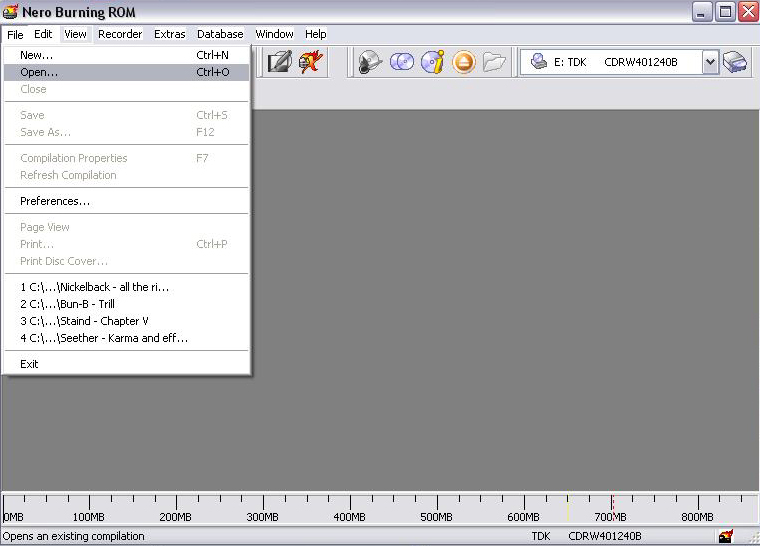Click the yellow marker on capacity ruler
760x546 pixels.
click(x=568, y=508)
